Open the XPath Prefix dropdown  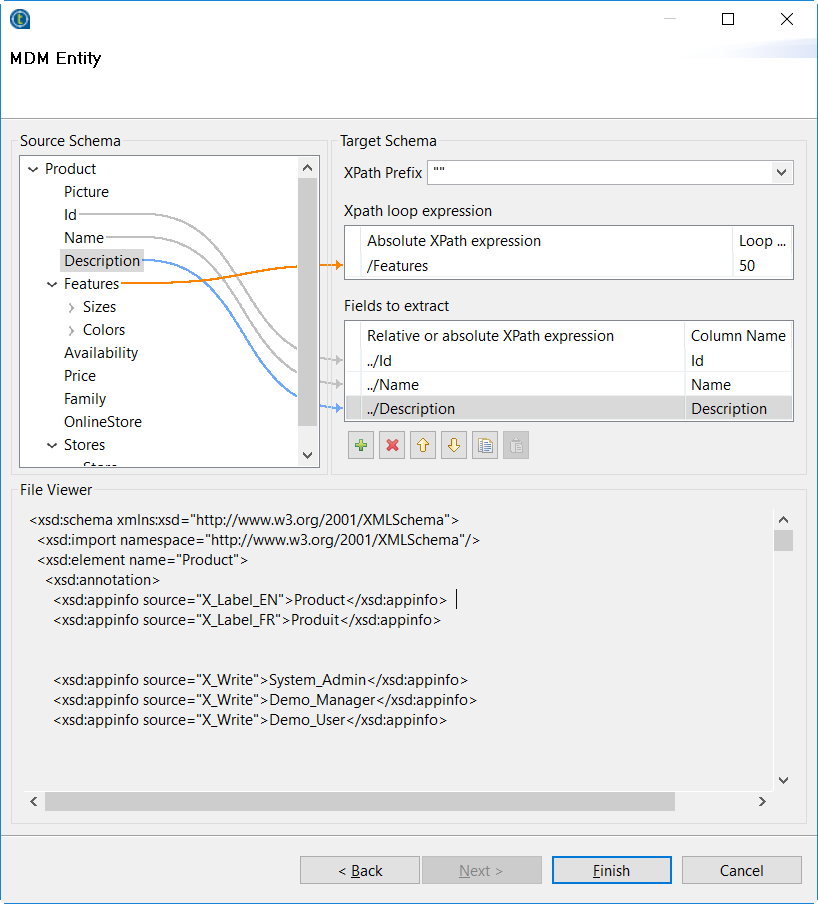[x=781, y=172]
